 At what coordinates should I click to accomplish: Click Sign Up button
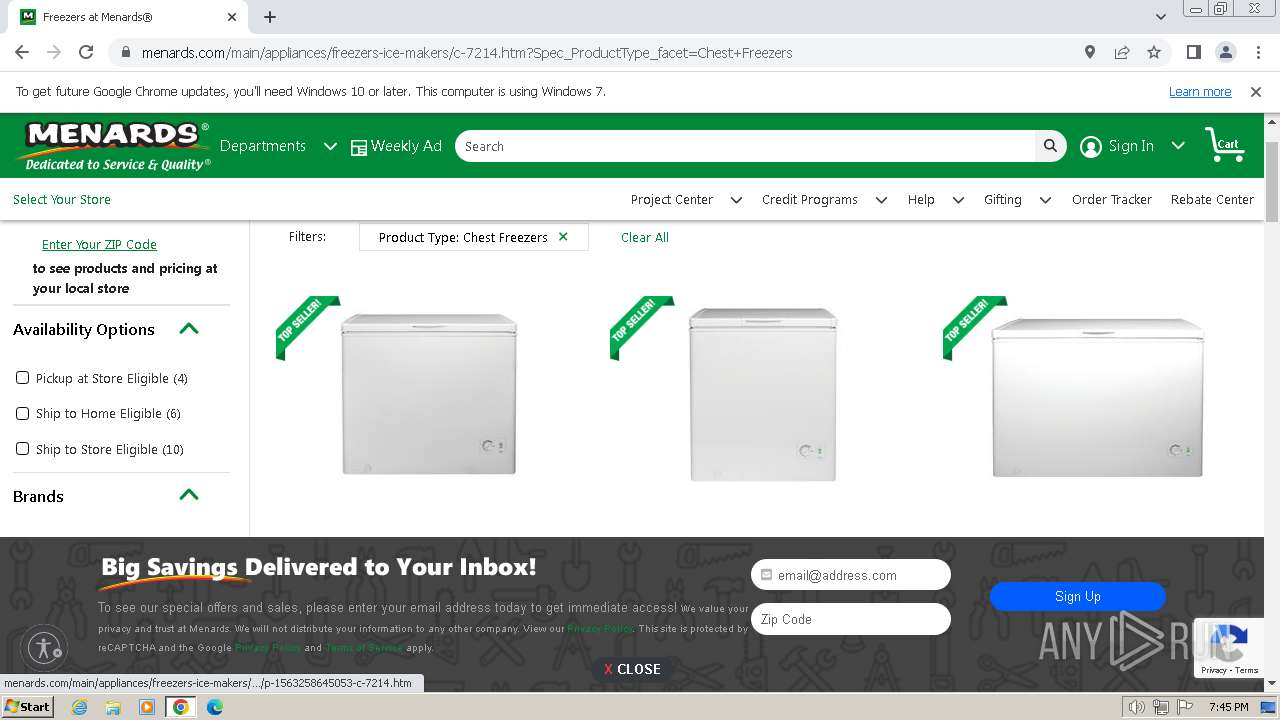(x=1078, y=596)
